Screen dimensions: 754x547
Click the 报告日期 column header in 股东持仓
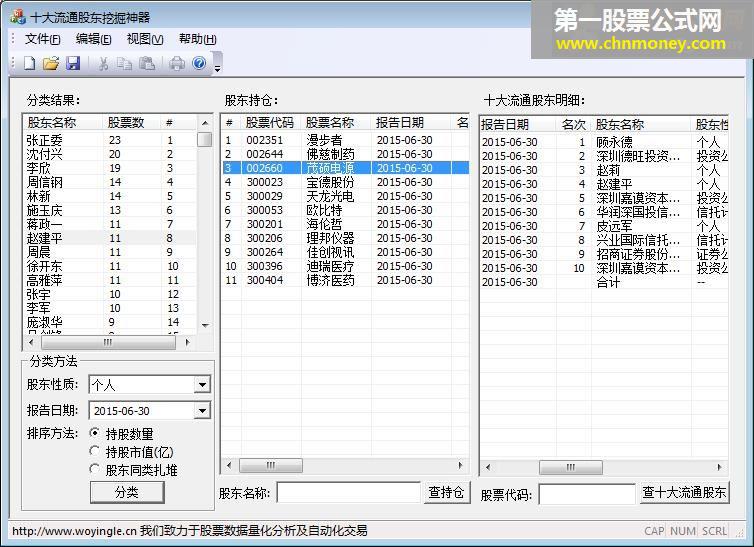pos(411,123)
